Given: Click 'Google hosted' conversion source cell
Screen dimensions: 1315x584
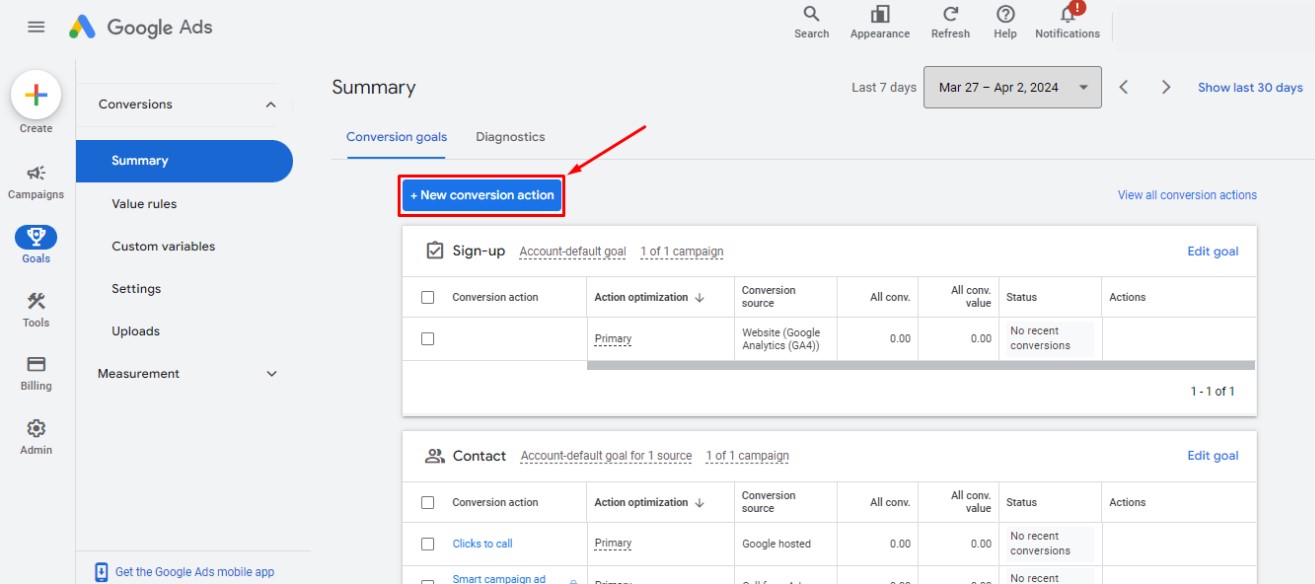Looking at the screenshot, I should tap(776, 544).
